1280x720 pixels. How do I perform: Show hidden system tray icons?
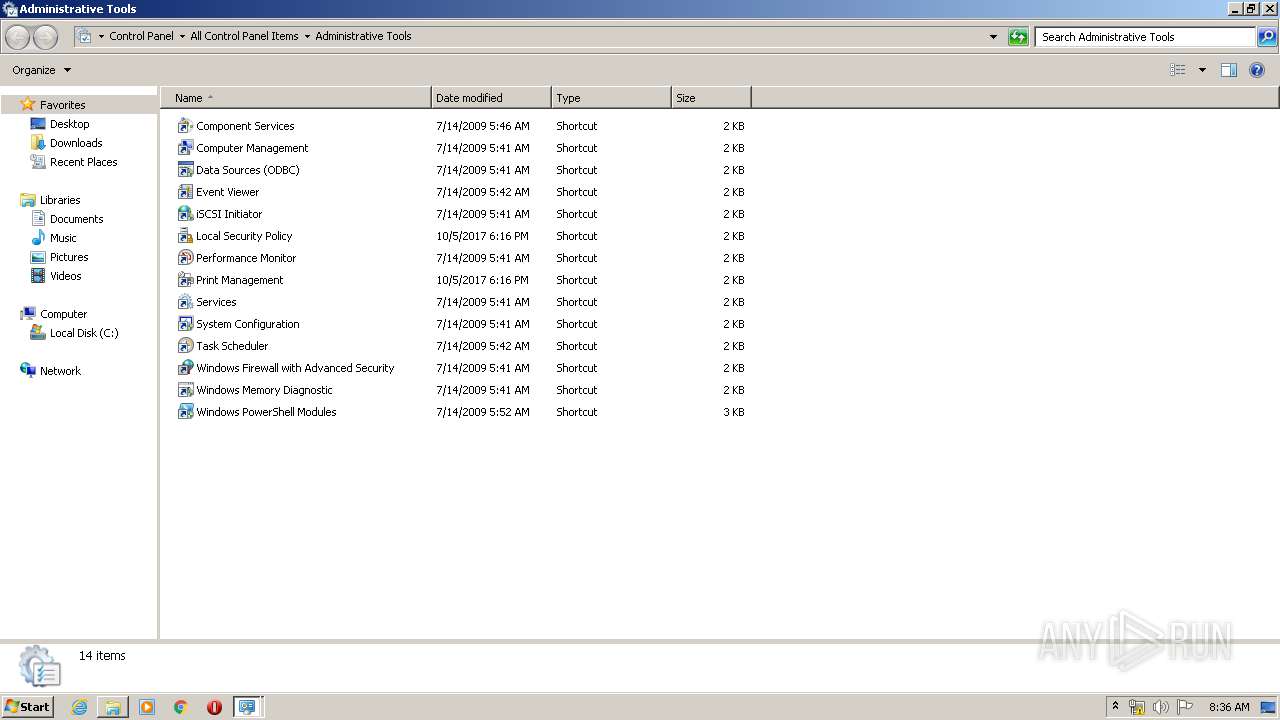1115,706
